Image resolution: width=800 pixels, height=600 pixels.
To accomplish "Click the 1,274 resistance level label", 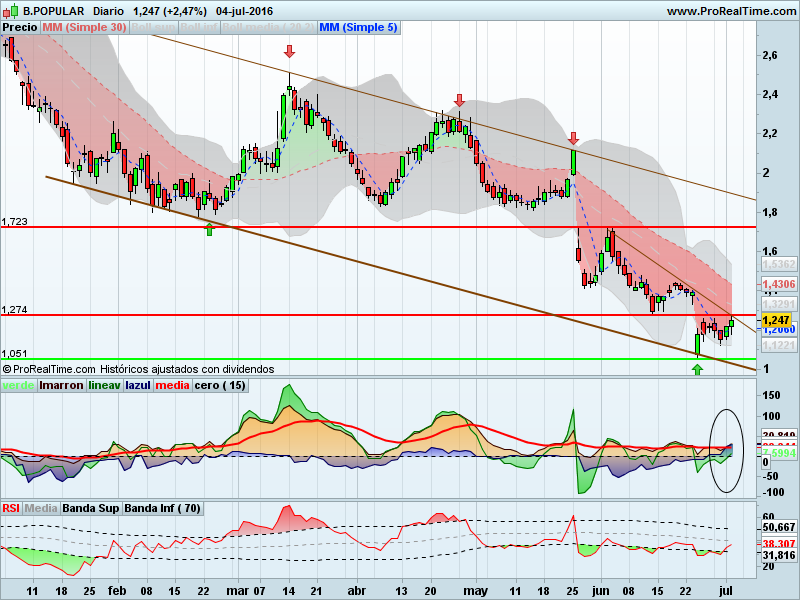I will pos(14,310).
